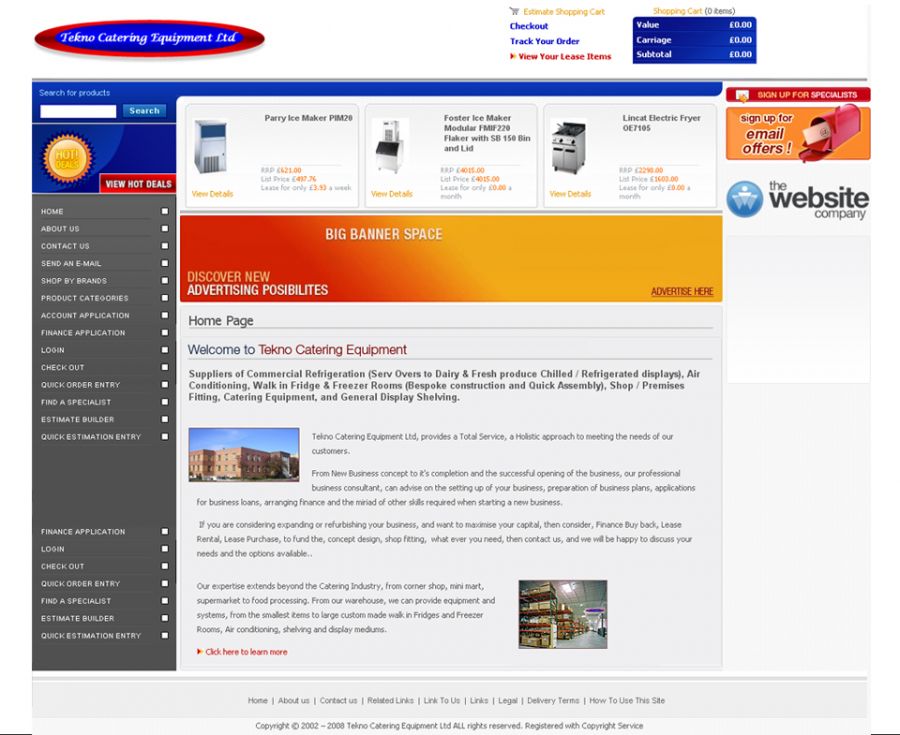900x735 pixels.
Task: Open View Your Lease Items
Action: click(x=564, y=56)
